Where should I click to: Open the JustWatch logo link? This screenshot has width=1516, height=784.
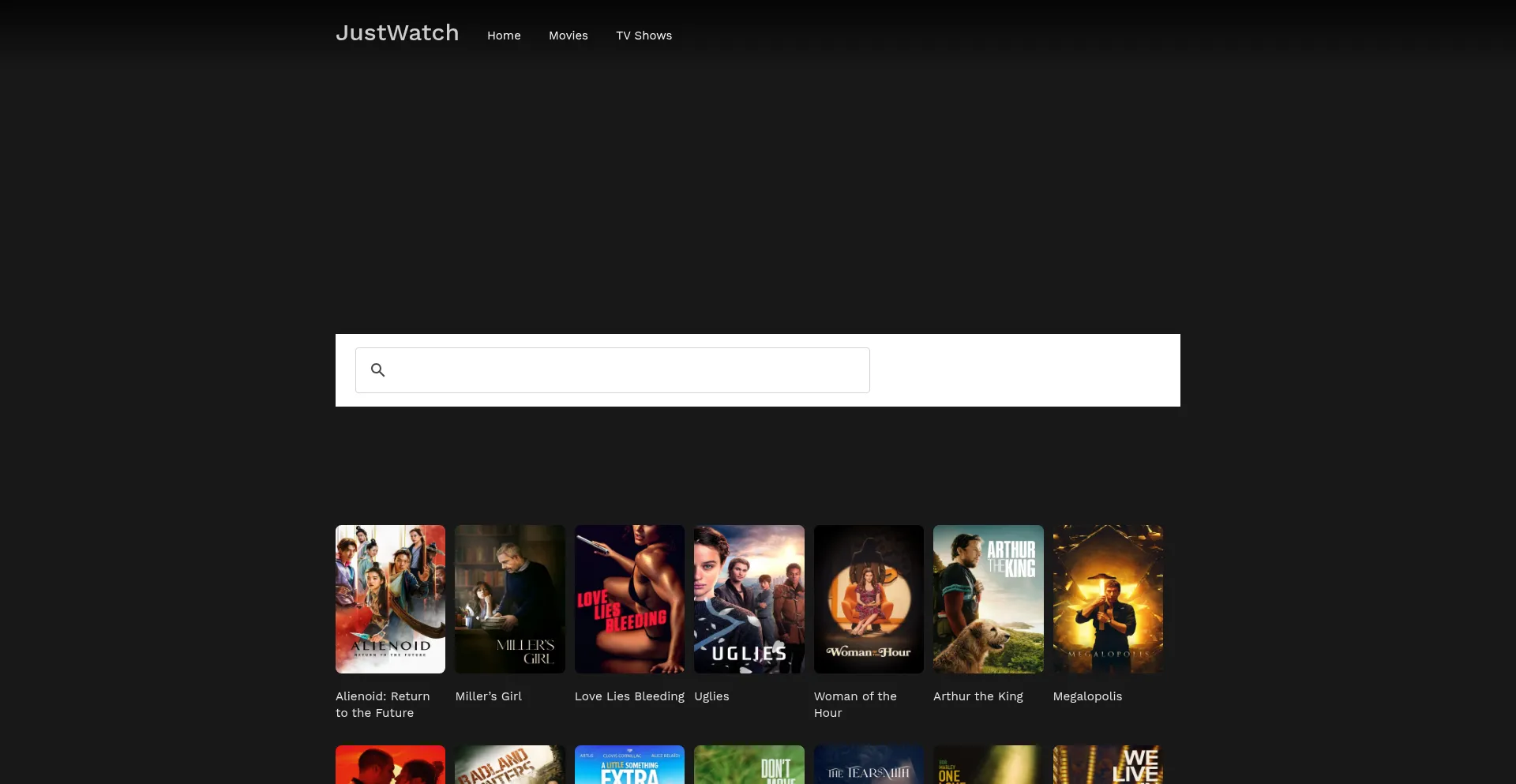coord(397,32)
